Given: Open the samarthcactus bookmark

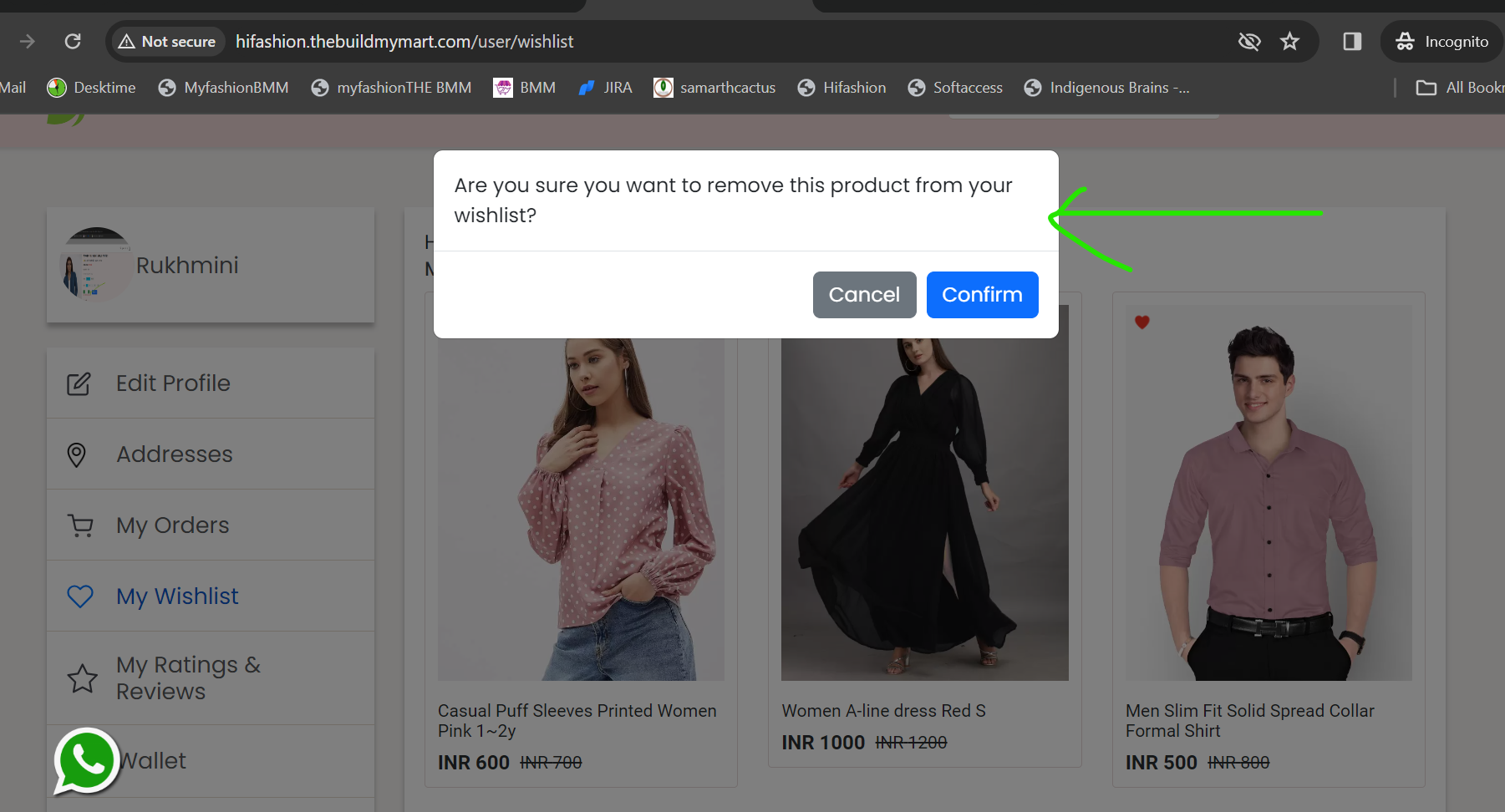Looking at the screenshot, I should click(714, 88).
